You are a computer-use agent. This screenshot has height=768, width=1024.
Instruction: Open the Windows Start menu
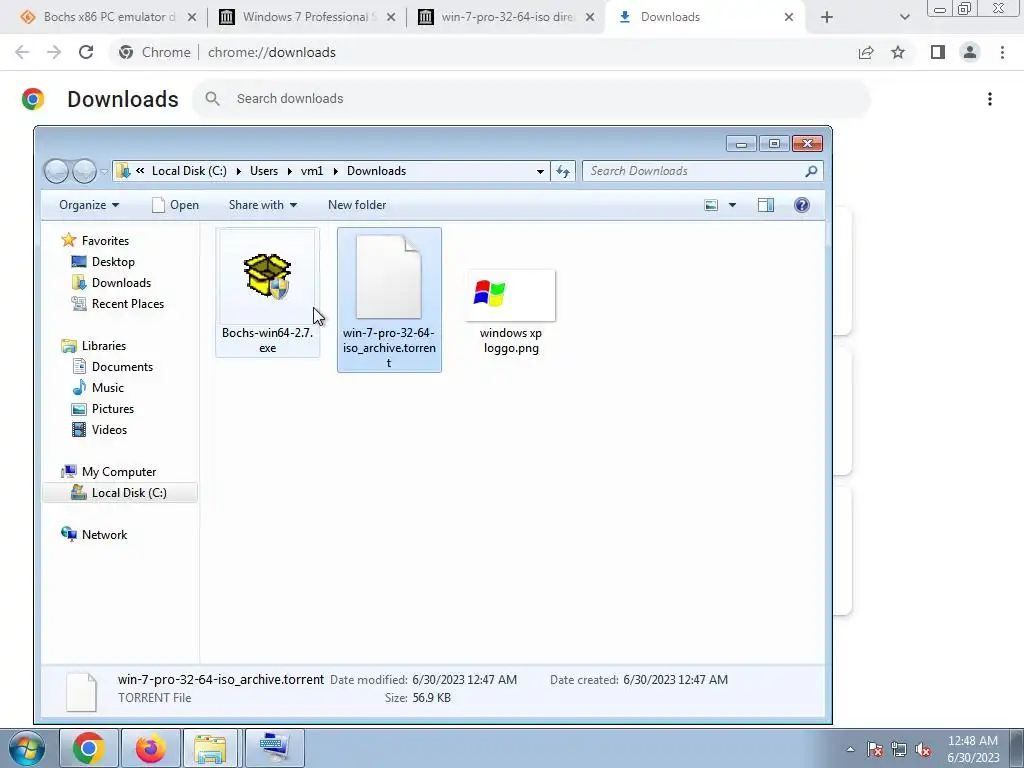pos(27,748)
